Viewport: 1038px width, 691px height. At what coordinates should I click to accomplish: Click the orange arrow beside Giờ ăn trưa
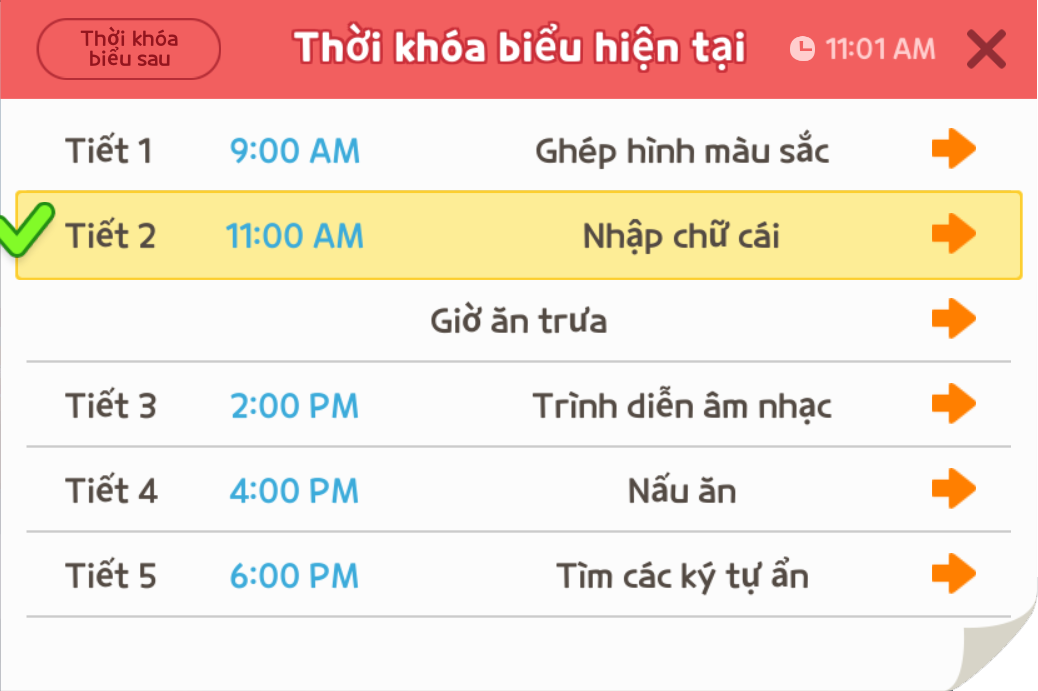tap(953, 320)
